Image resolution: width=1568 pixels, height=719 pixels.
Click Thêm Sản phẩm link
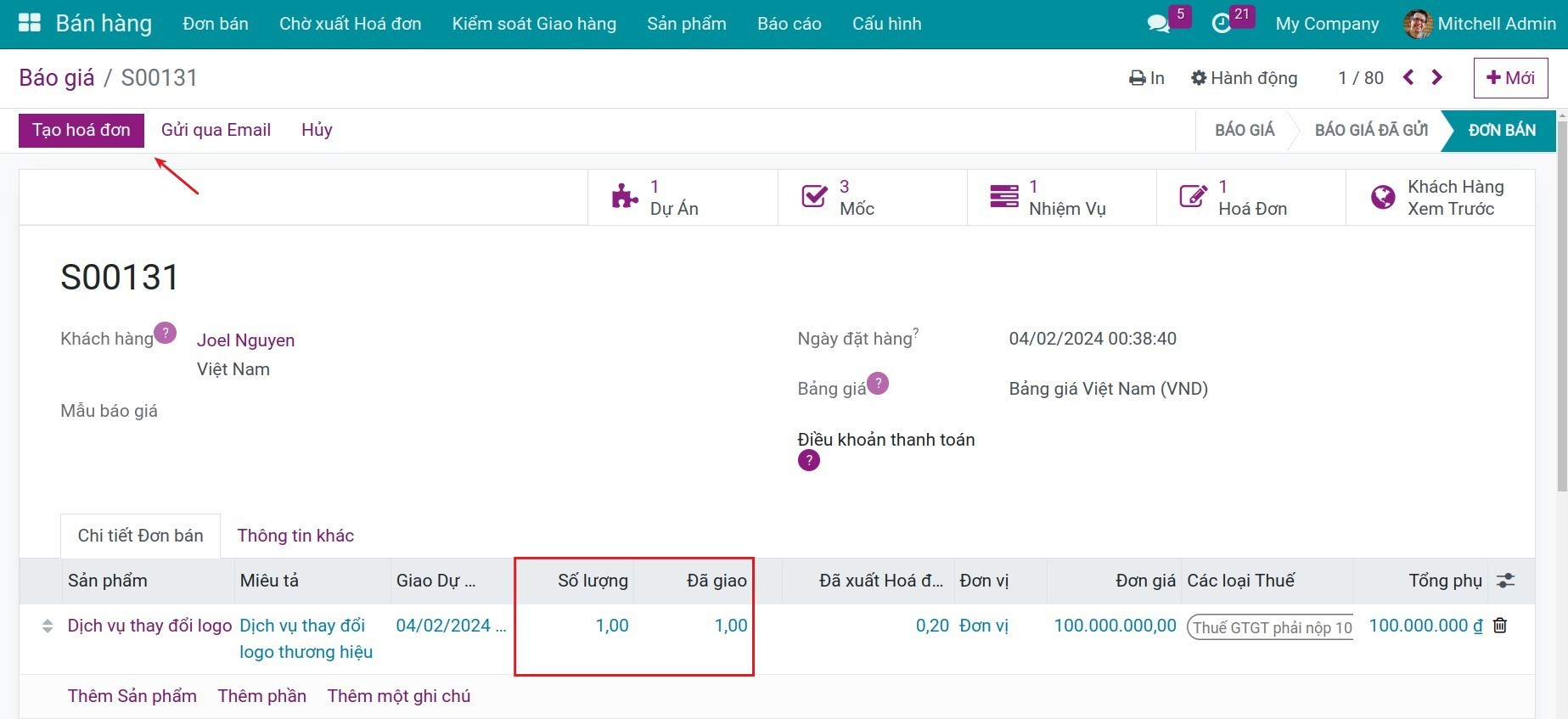pyautogui.click(x=132, y=696)
